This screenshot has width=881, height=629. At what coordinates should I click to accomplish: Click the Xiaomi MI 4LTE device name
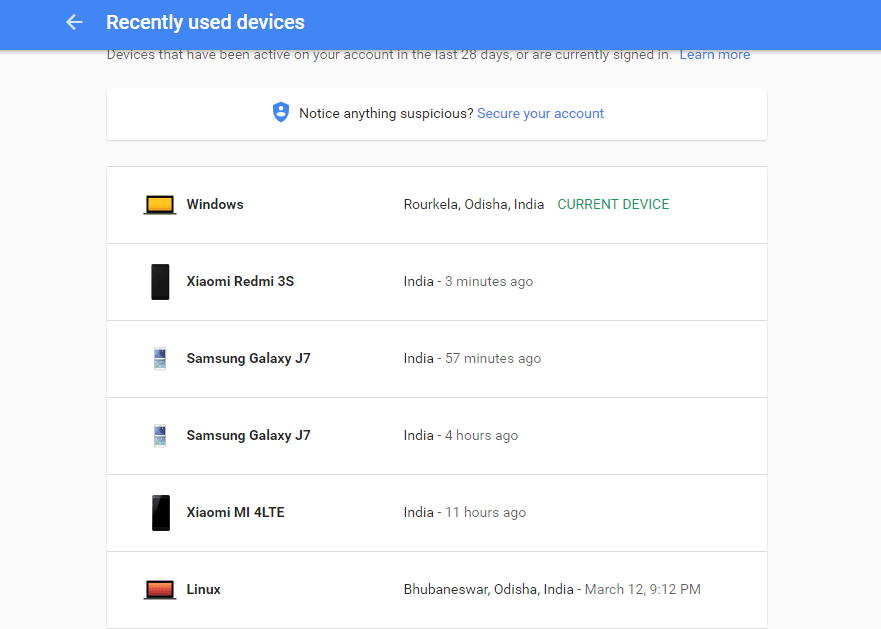235,512
